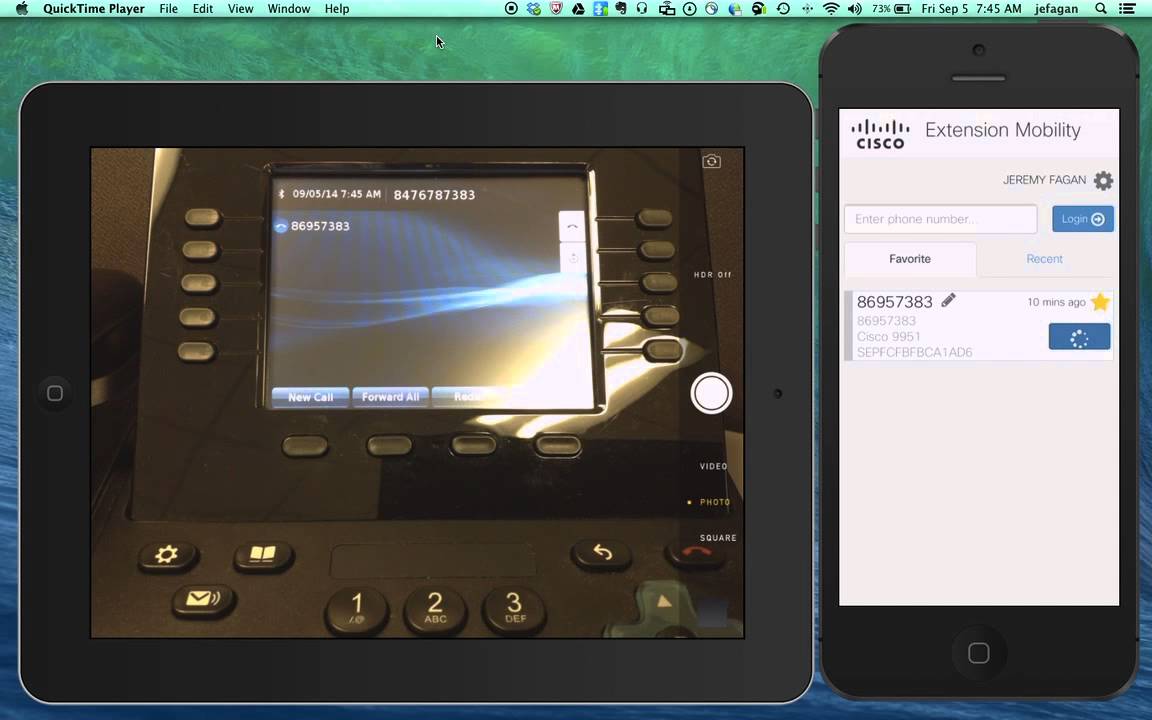1152x720 pixels.
Task: Tap the iPad home button
Action: coord(54,393)
